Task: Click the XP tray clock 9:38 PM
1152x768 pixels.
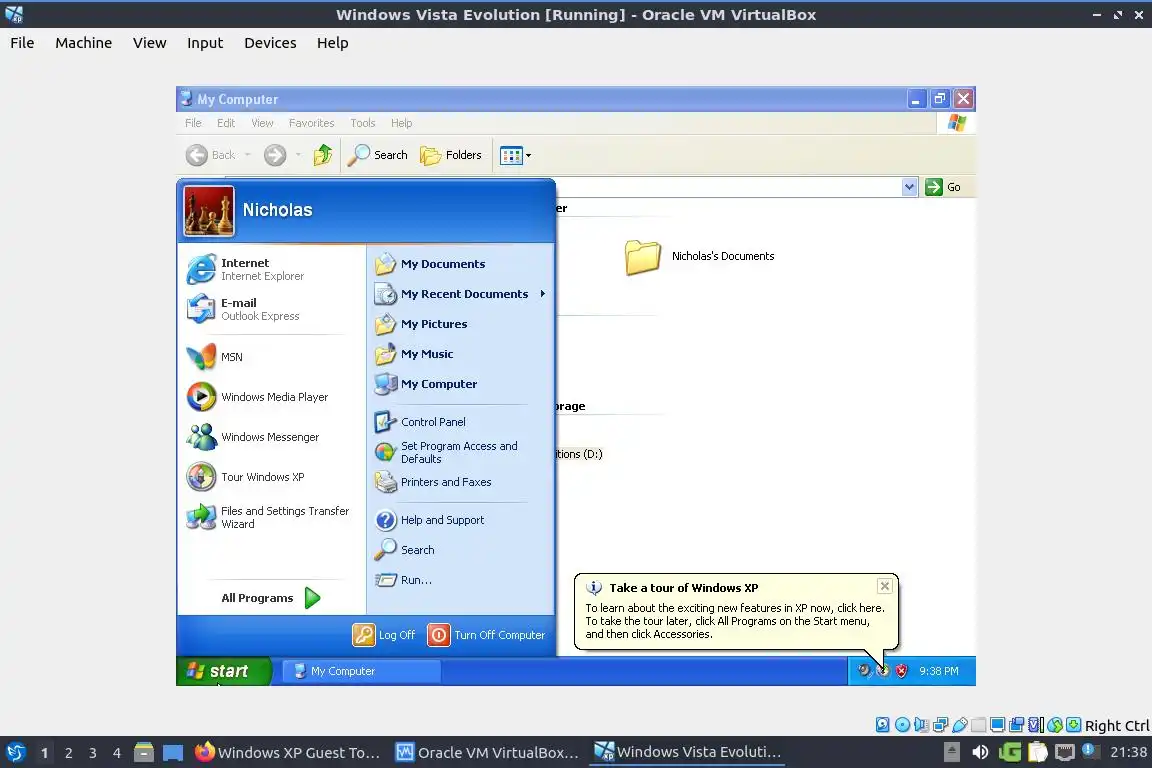Action: (938, 671)
